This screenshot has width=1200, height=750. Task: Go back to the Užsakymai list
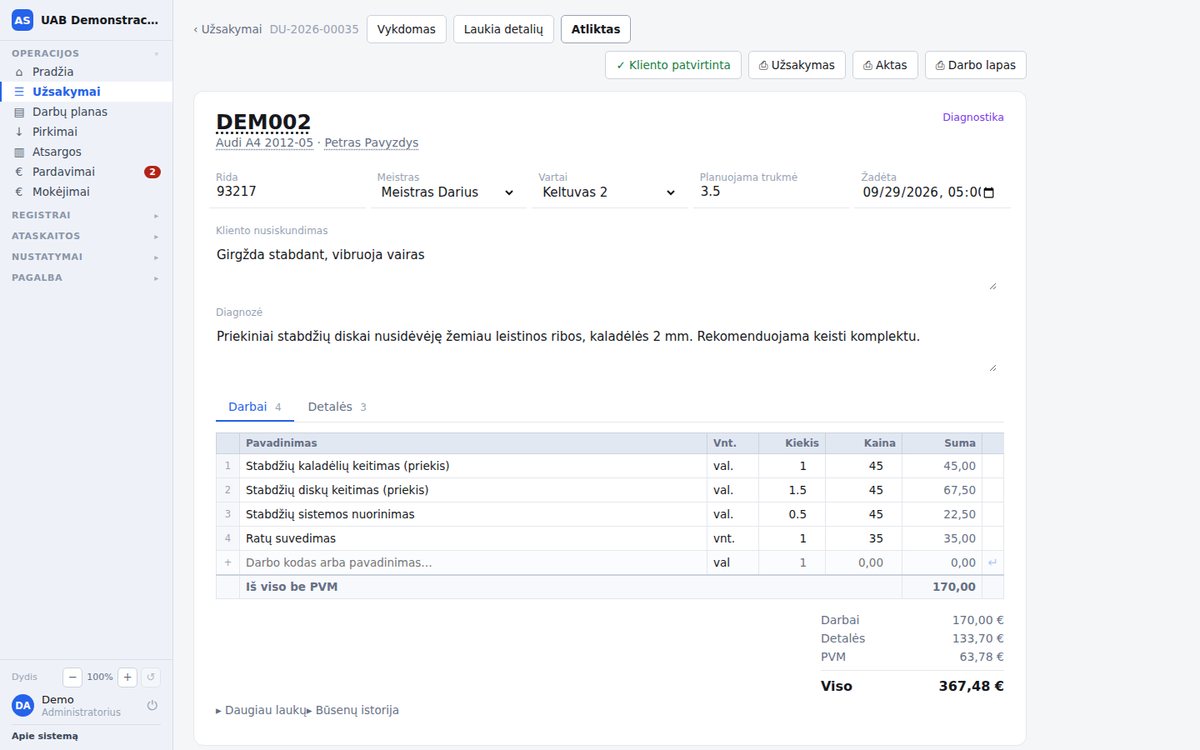pos(228,29)
